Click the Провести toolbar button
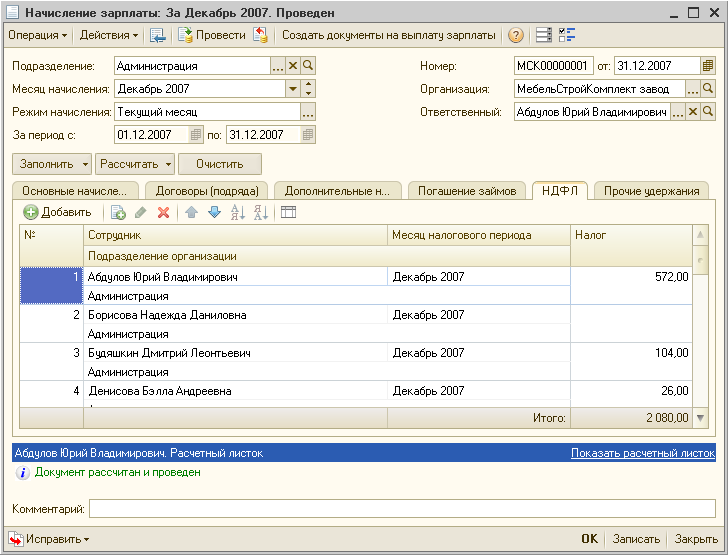 (212, 35)
